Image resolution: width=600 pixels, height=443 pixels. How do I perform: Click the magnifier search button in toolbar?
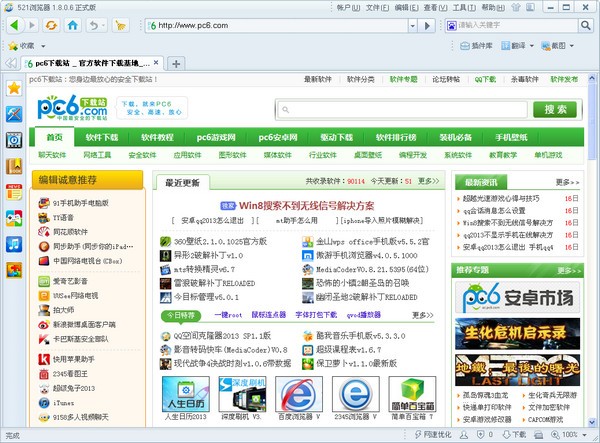[585, 25]
